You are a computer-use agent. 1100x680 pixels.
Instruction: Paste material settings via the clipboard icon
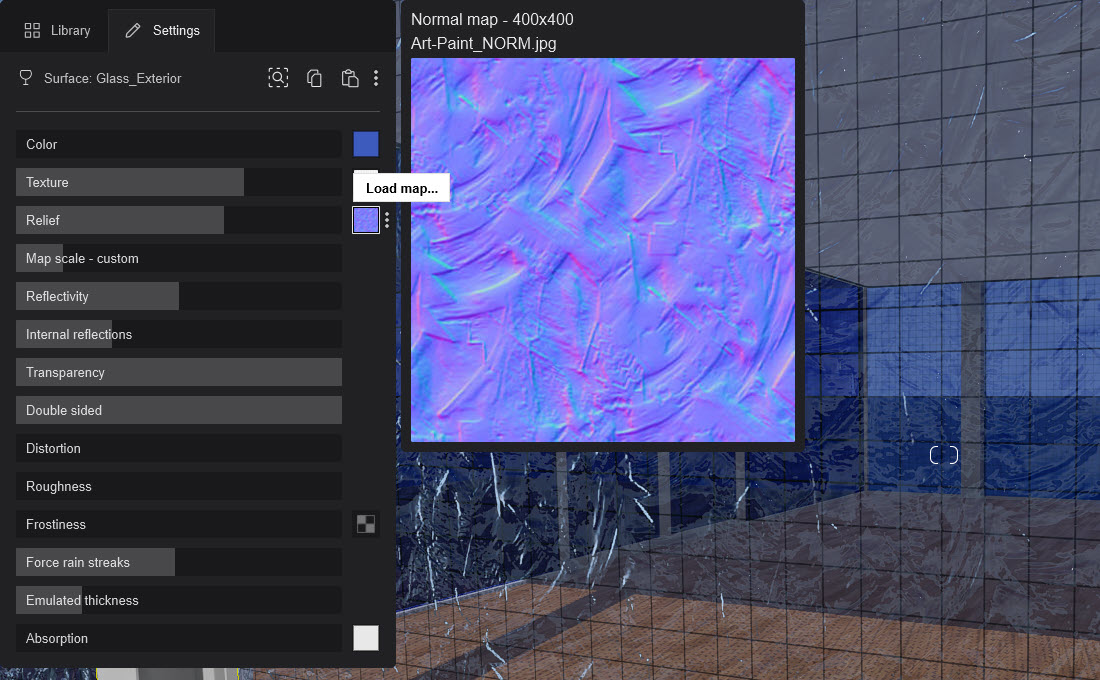point(349,78)
